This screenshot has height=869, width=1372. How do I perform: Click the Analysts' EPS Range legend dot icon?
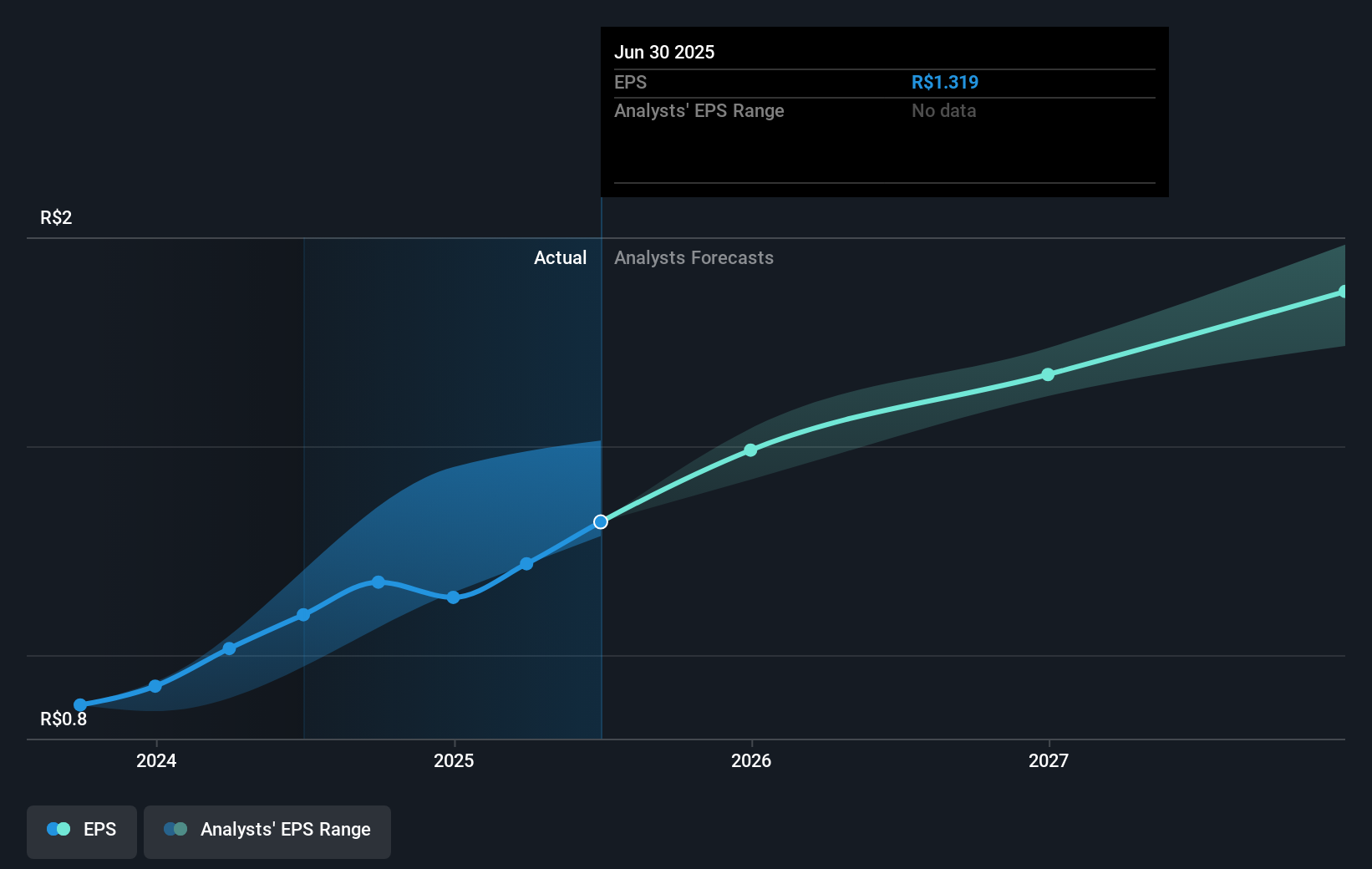click(x=175, y=829)
